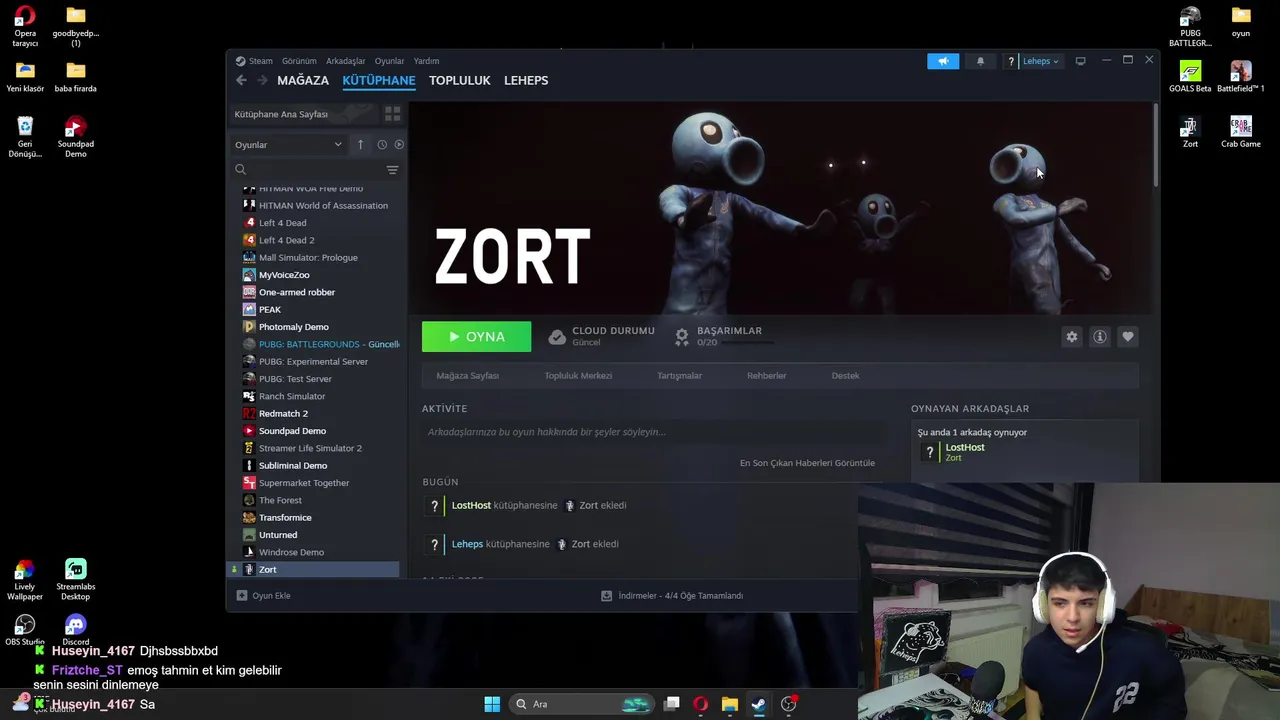Collapse sections with the up arrow icon
1280x720 pixels.
pyautogui.click(x=360, y=145)
